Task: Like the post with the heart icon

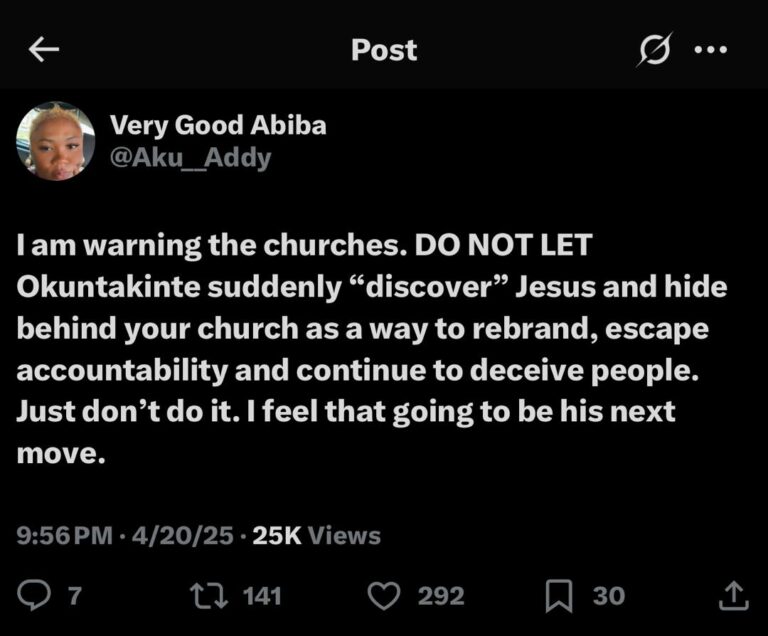Action: click(385, 596)
